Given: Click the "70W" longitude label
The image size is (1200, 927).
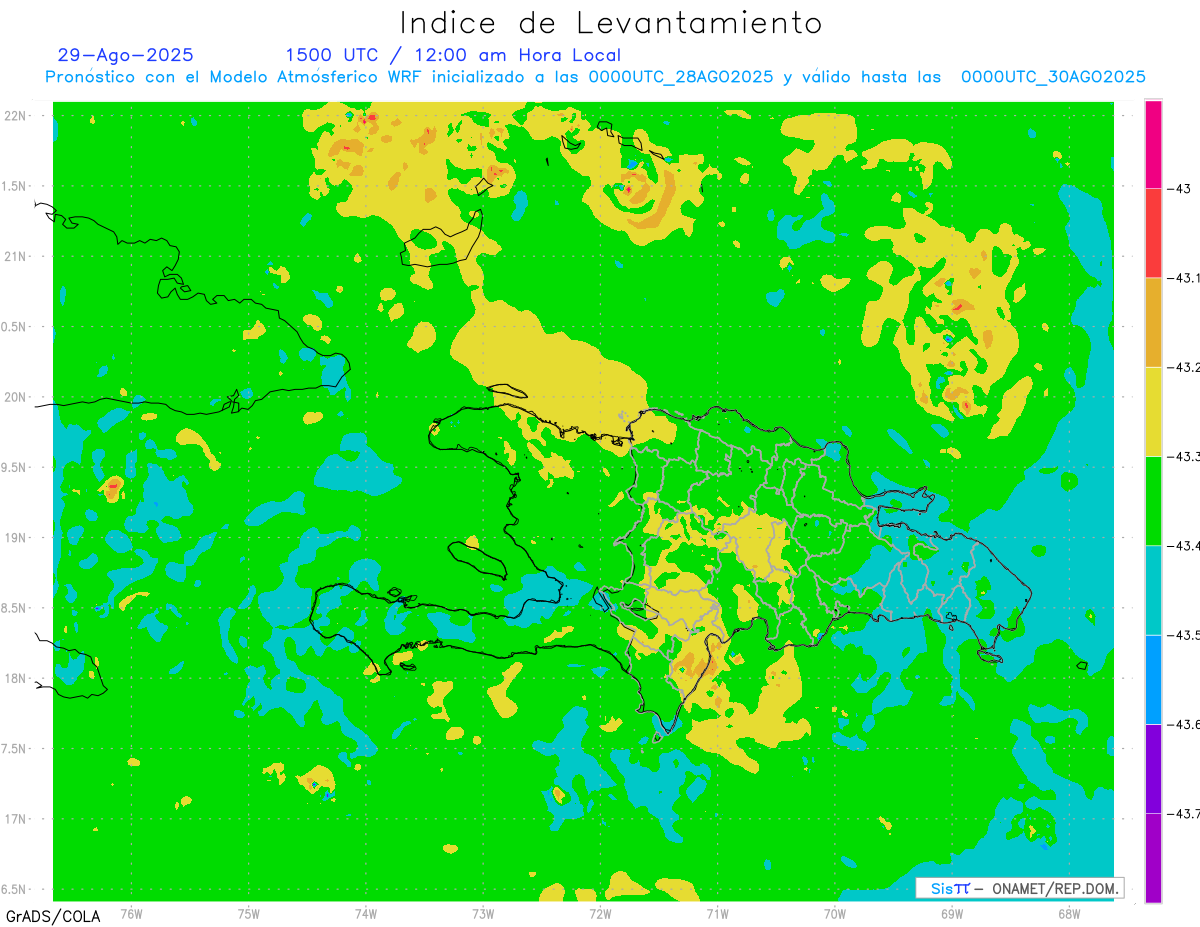Looking at the screenshot, I should pyautogui.click(x=834, y=913).
